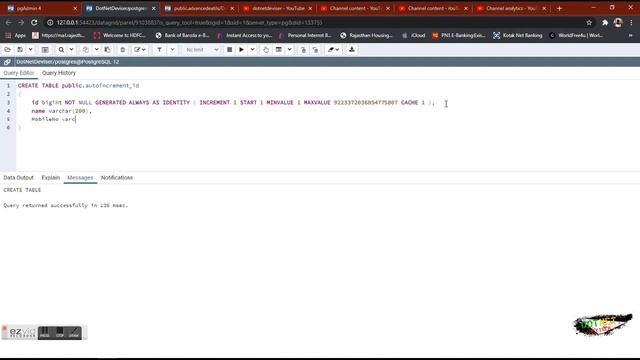The height and width of the screenshot is (360, 640).
Task: Click 'CREATE TABLE' text in Messages panel
Action: pyautogui.click(x=22, y=190)
